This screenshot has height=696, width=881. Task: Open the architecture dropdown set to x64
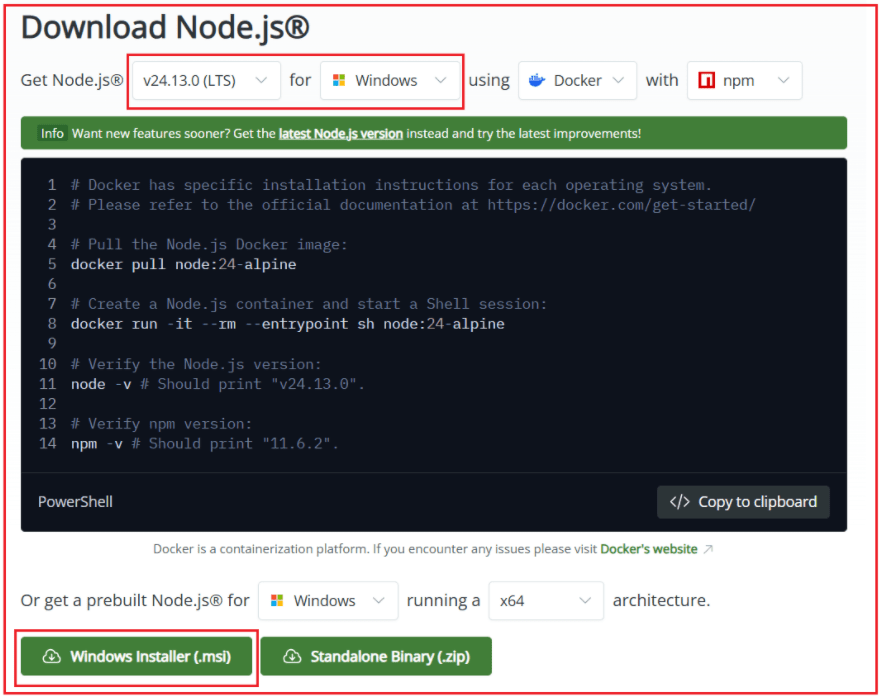[545, 601]
